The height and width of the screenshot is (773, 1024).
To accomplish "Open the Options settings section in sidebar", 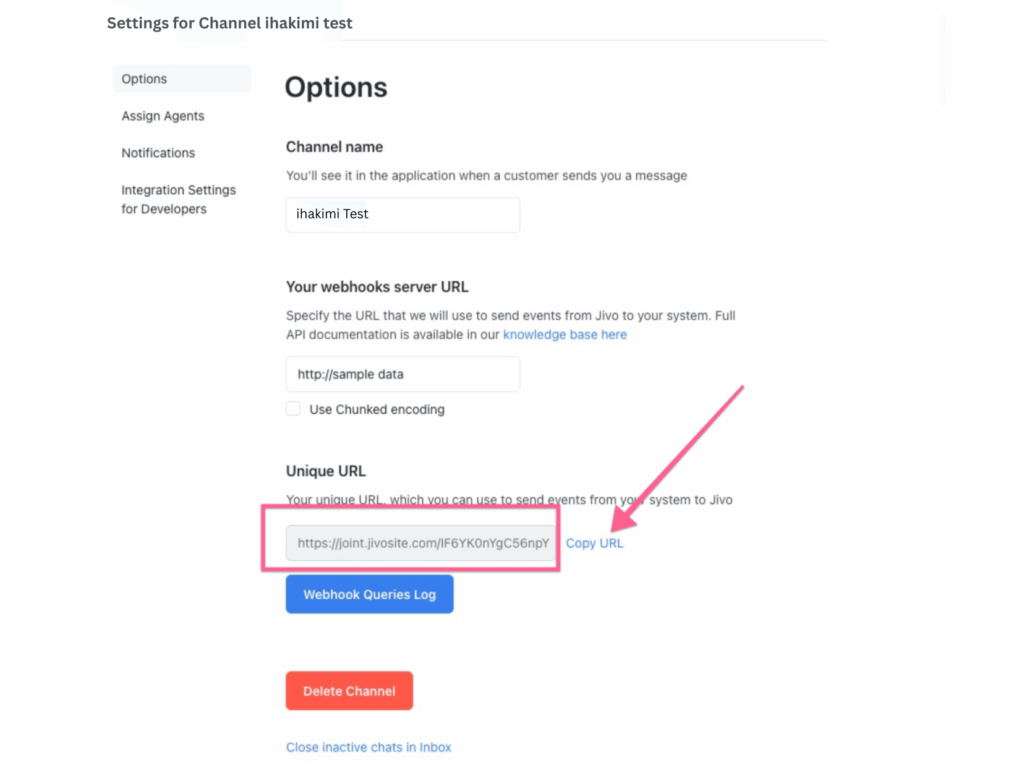I will click(x=145, y=79).
